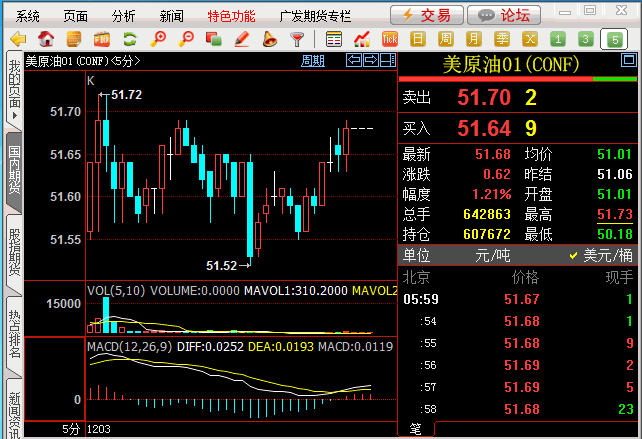Screen dimensions: 642x439
Task: Open the 分析 menu
Action: point(124,16)
